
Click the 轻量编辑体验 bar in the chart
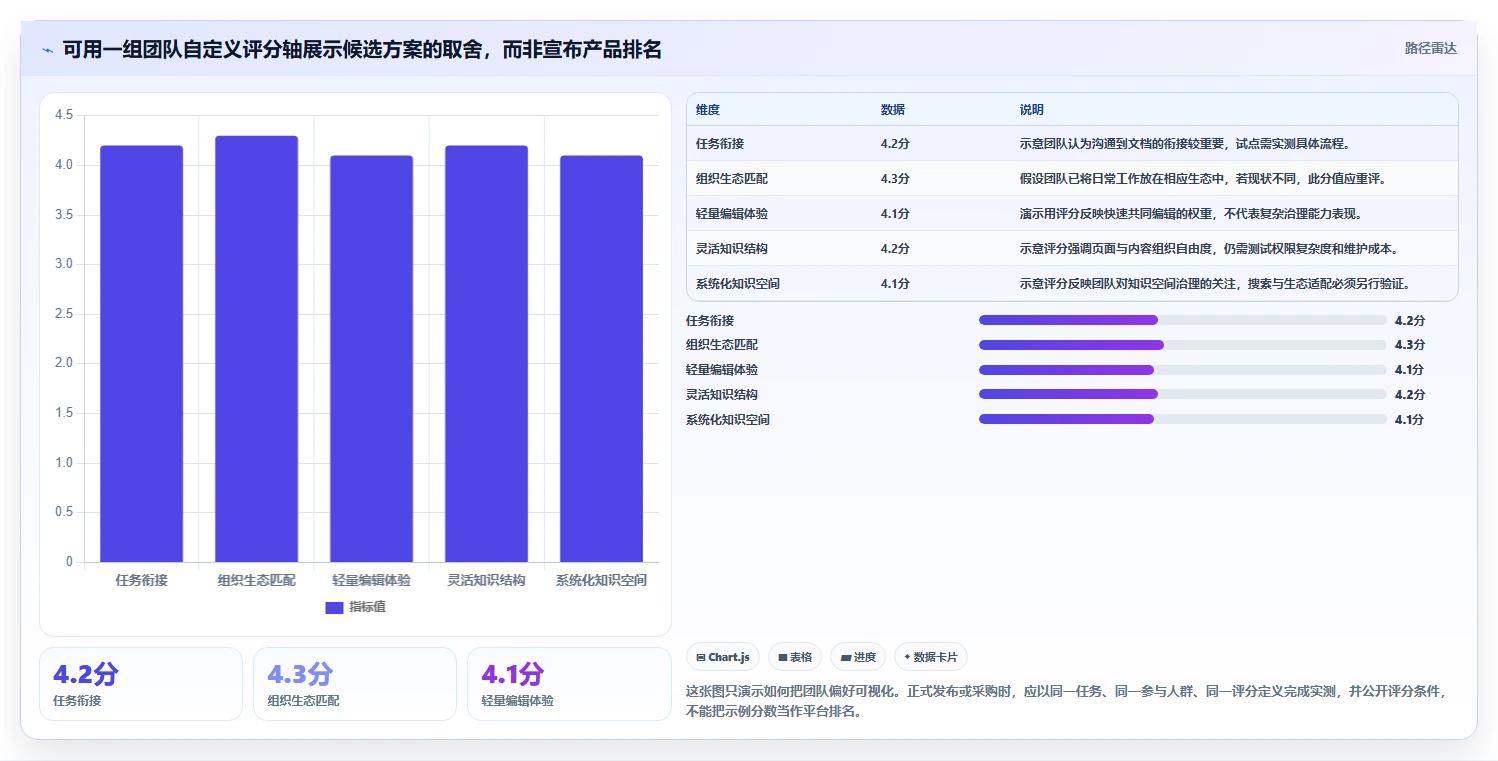pos(371,359)
